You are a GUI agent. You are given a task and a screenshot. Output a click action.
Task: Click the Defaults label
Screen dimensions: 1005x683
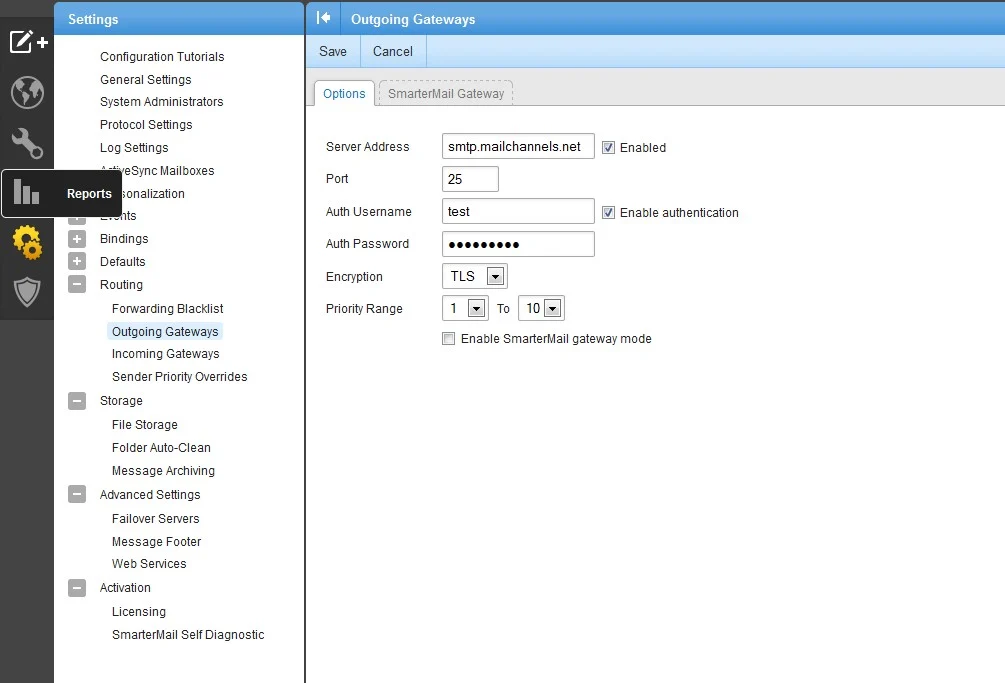(122, 261)
